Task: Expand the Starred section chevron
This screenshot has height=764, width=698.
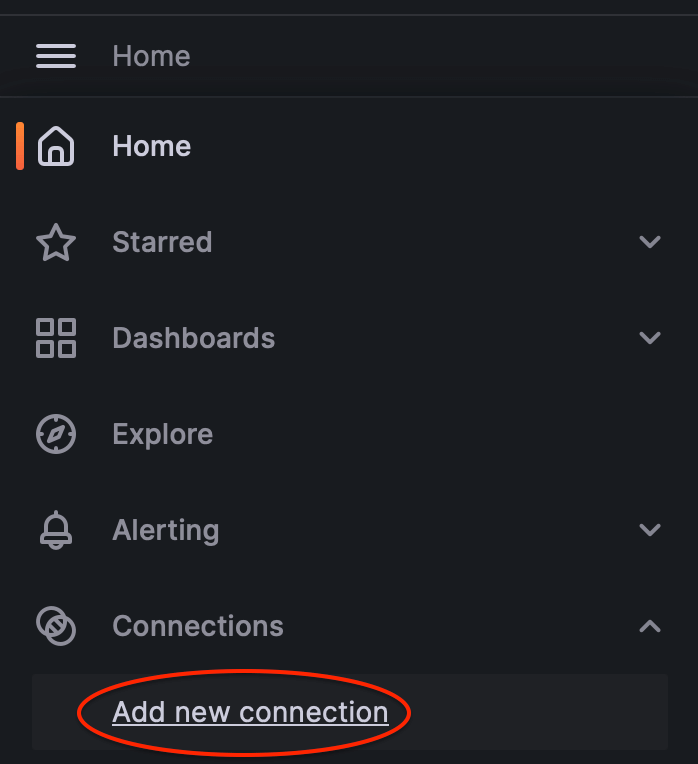Action: click(x=650, y=242)
